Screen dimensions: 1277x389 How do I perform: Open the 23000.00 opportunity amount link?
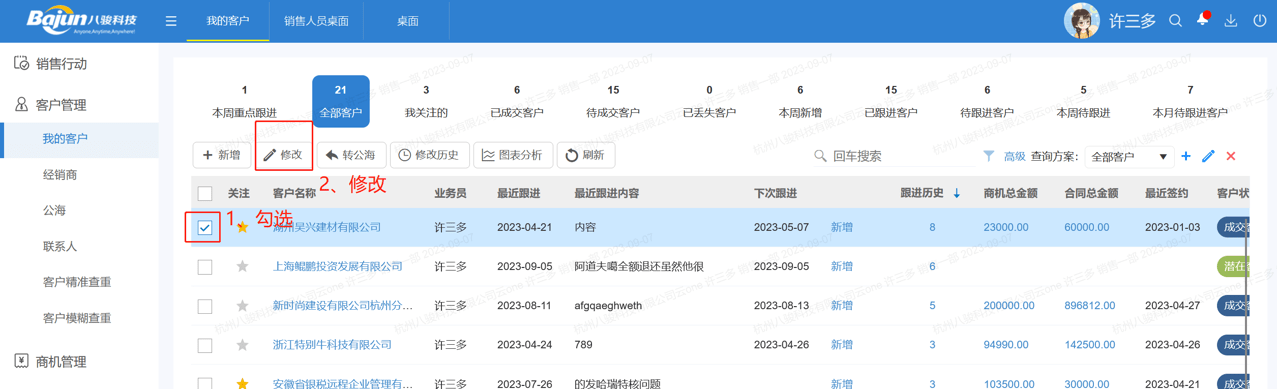[1006, 228]
